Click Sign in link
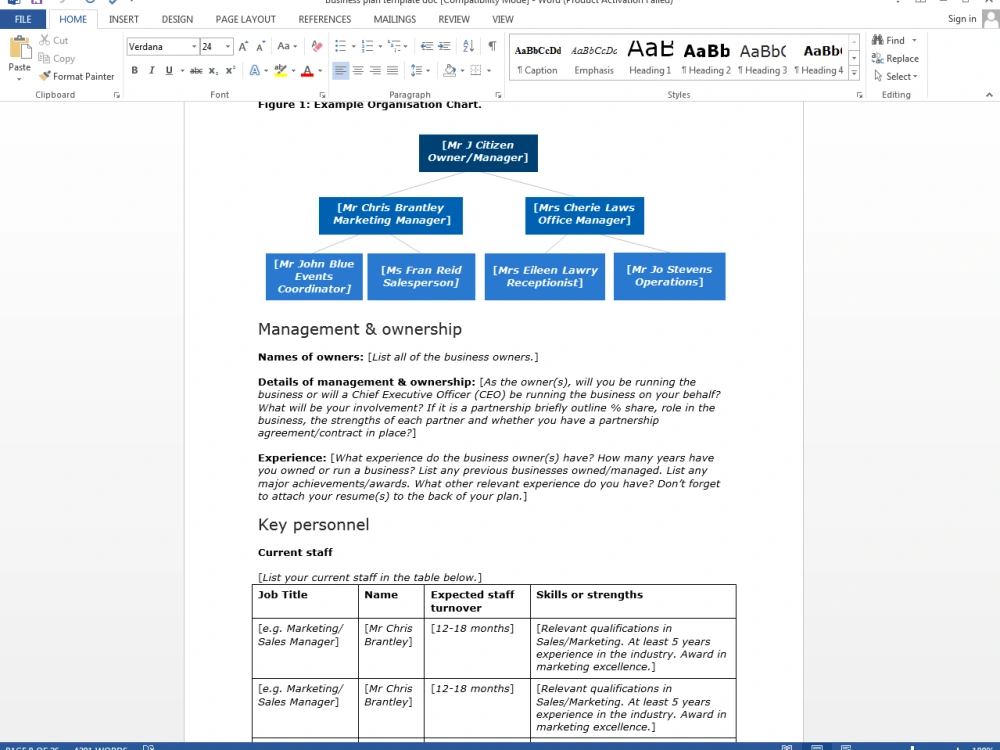Viewport: 1000px width, 750px height. (x=962, y=18)
